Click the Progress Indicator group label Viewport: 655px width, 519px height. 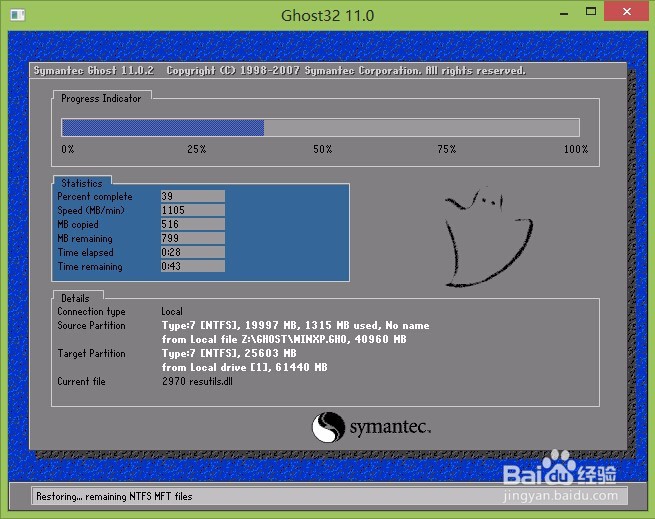tap(101, 99)
